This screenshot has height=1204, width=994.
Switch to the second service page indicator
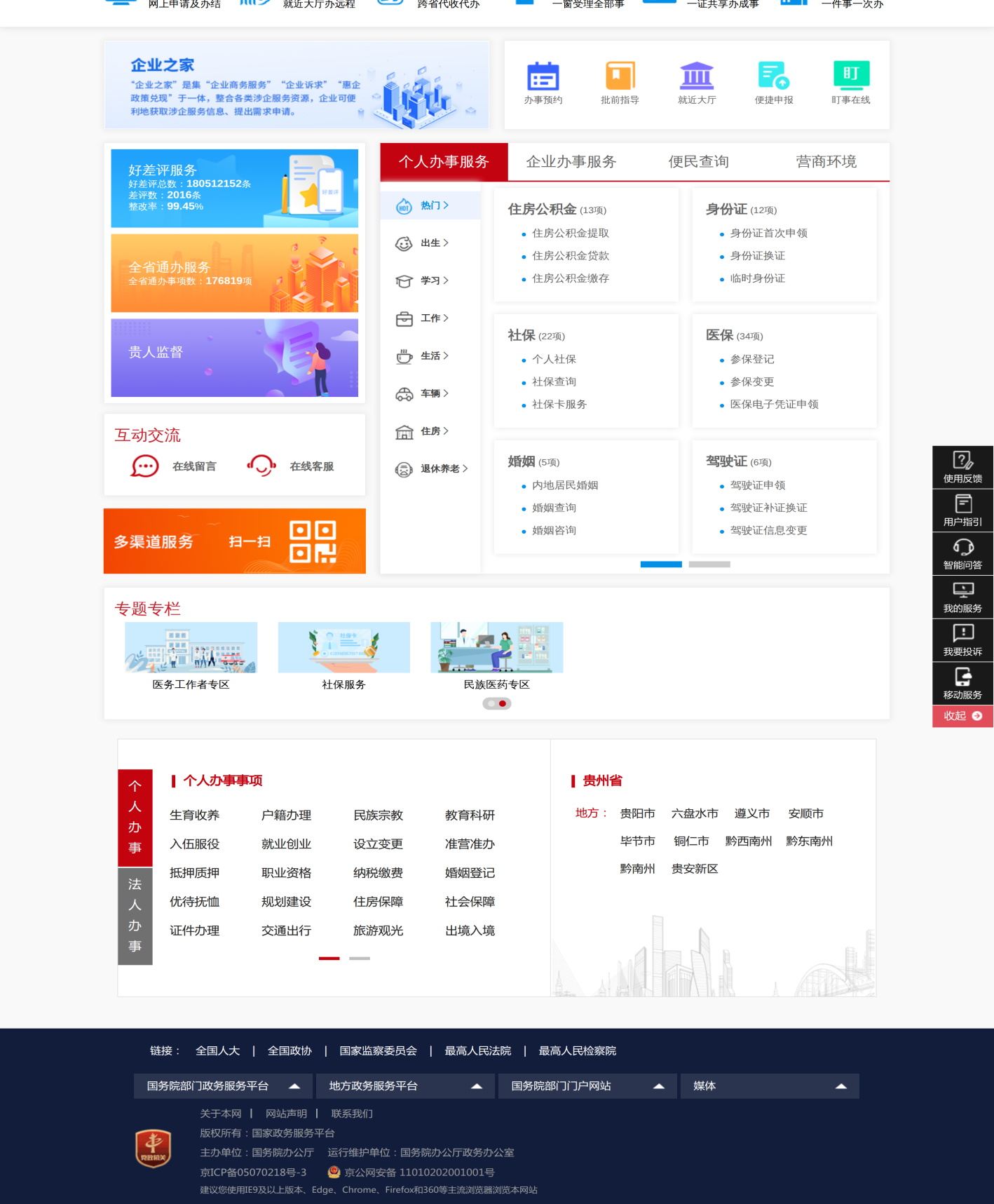pyautogui.click(x=709, y=564)
